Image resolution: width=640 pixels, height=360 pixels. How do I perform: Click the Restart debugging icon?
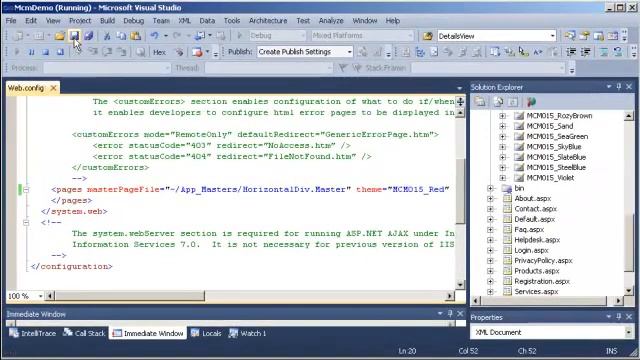[60, 52]
